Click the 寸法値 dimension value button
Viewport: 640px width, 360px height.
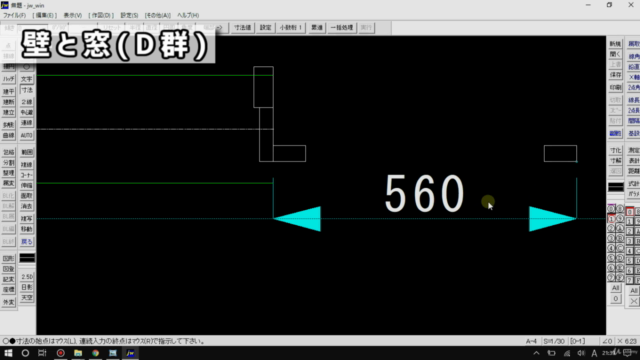pos(242,28)
